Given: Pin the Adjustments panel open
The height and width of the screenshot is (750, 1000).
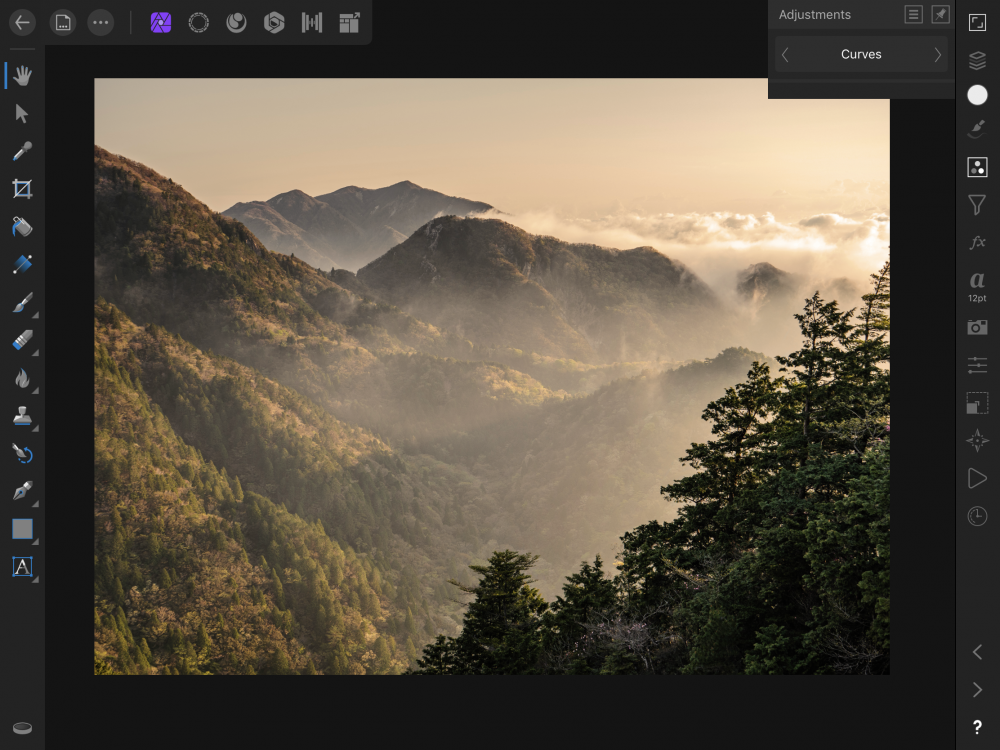Looking at the screenshot, I should (940, 14).
